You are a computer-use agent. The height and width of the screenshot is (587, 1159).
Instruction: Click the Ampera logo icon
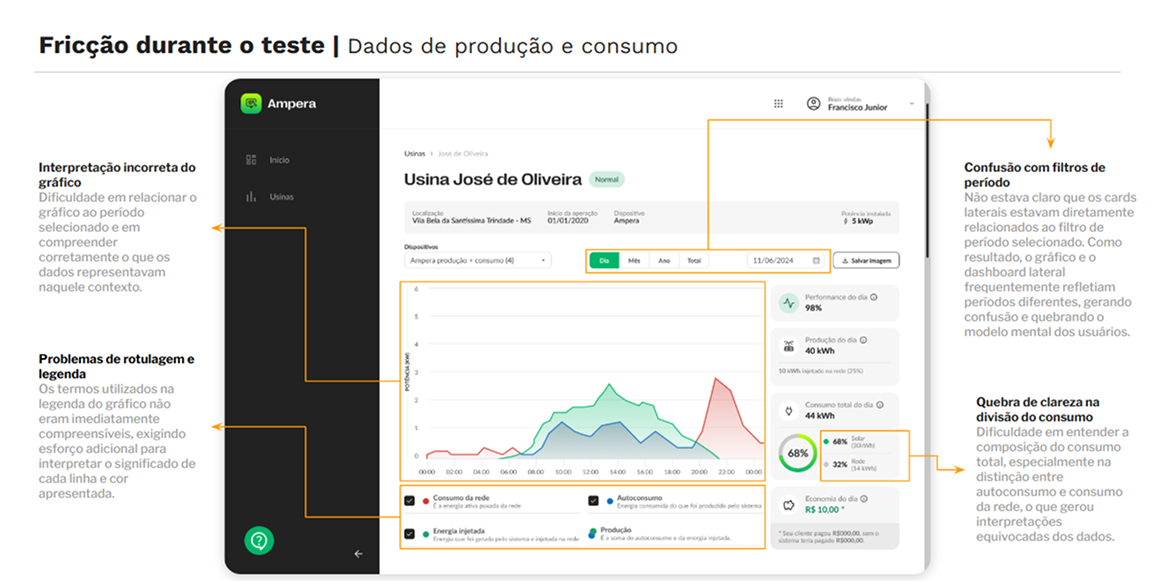(x=251, y=104)
